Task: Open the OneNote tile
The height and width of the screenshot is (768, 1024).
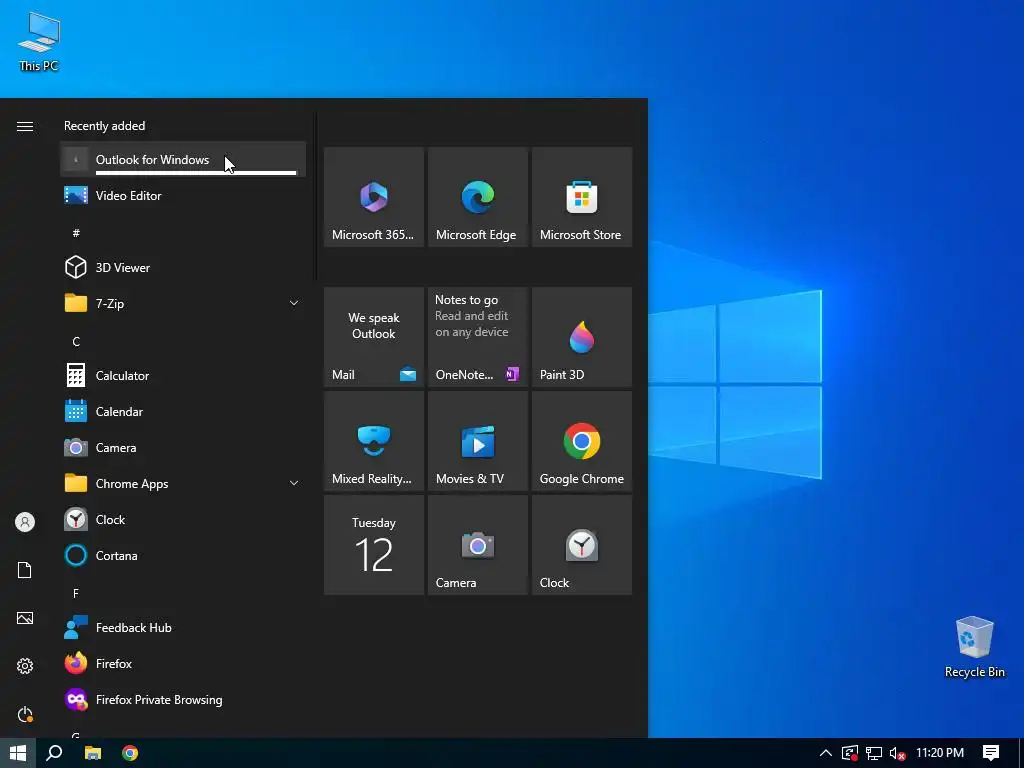Action: click(x=477, y=337)
